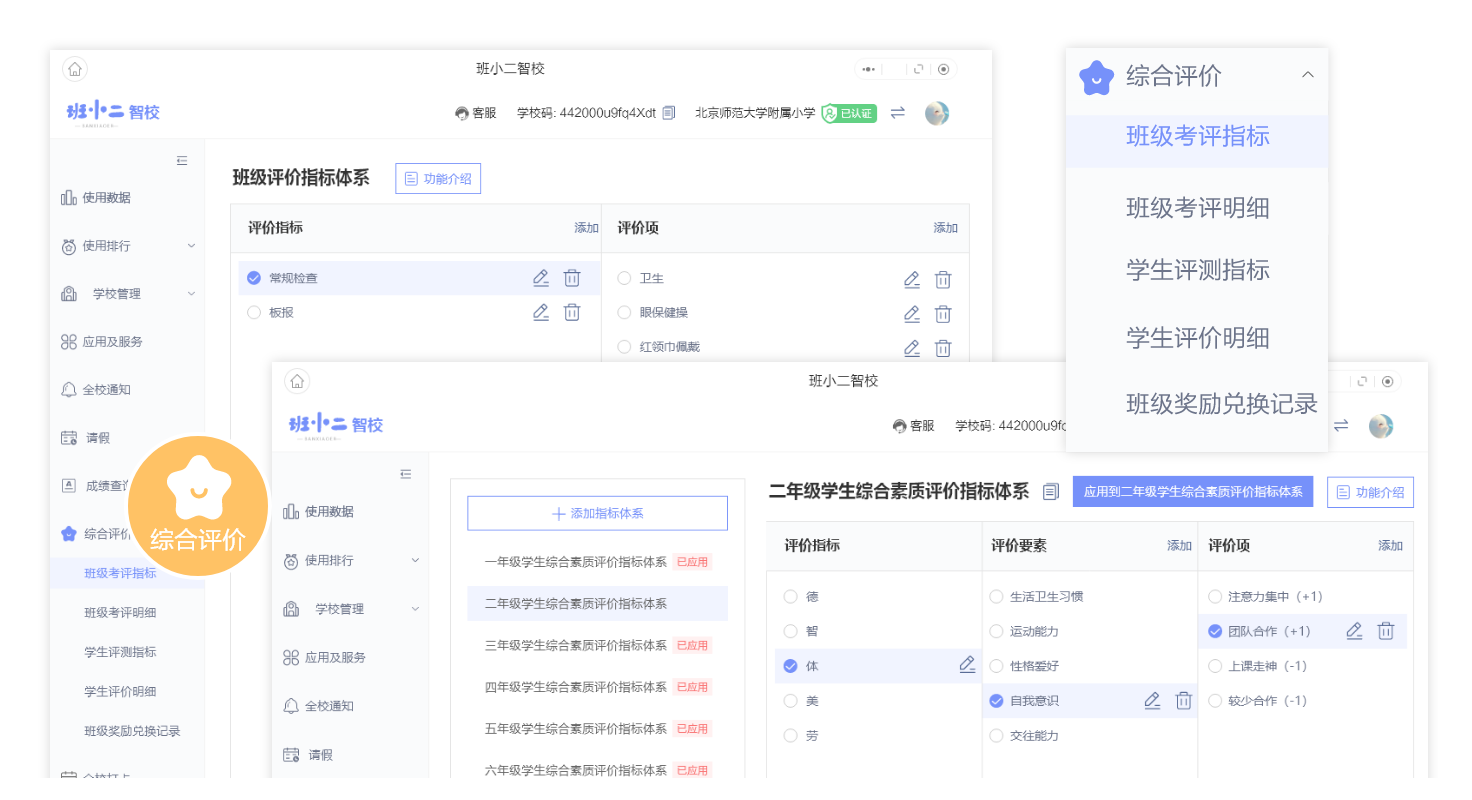Collapse the 综合评价 menu chevron
The height and width of the screenshot is (800, 1472).
tap(1307, 75)
